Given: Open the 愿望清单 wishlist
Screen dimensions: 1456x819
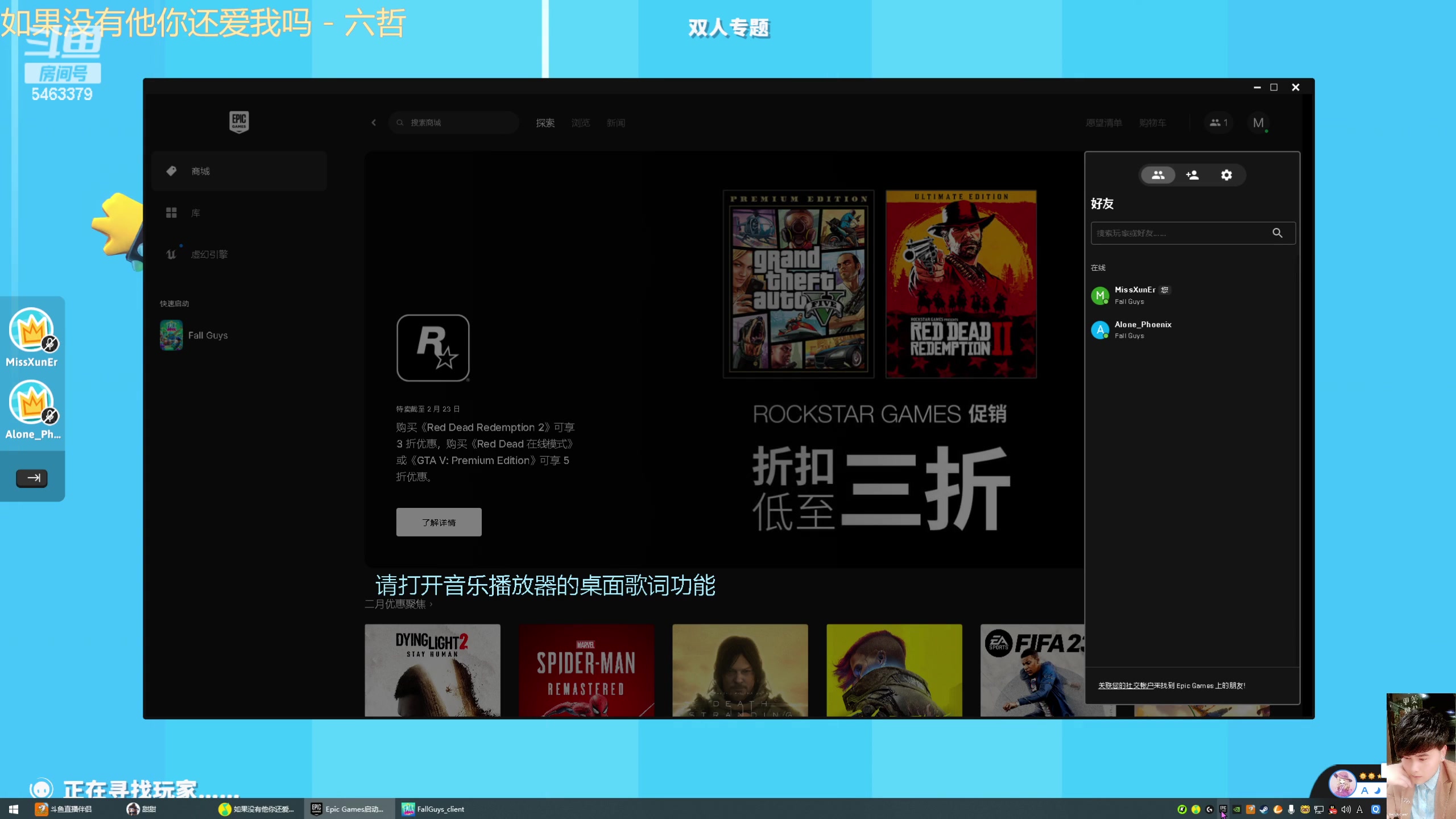Looking at the screenshot, I should 1103,123.
